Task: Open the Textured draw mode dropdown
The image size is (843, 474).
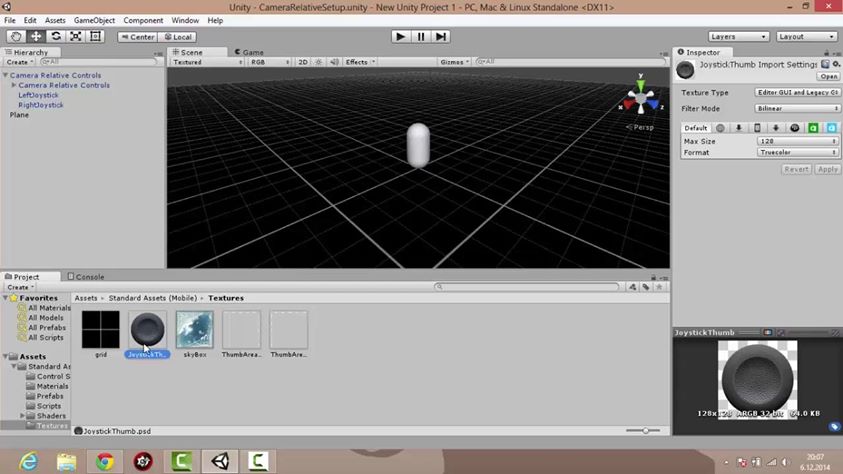Action: pyautogui.click(x=207, y=62)
